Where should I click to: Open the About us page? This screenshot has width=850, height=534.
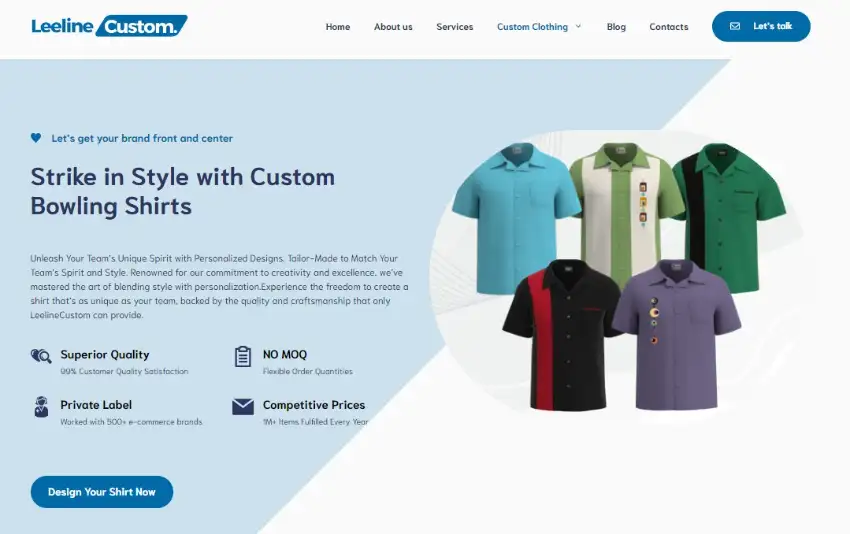393,27
